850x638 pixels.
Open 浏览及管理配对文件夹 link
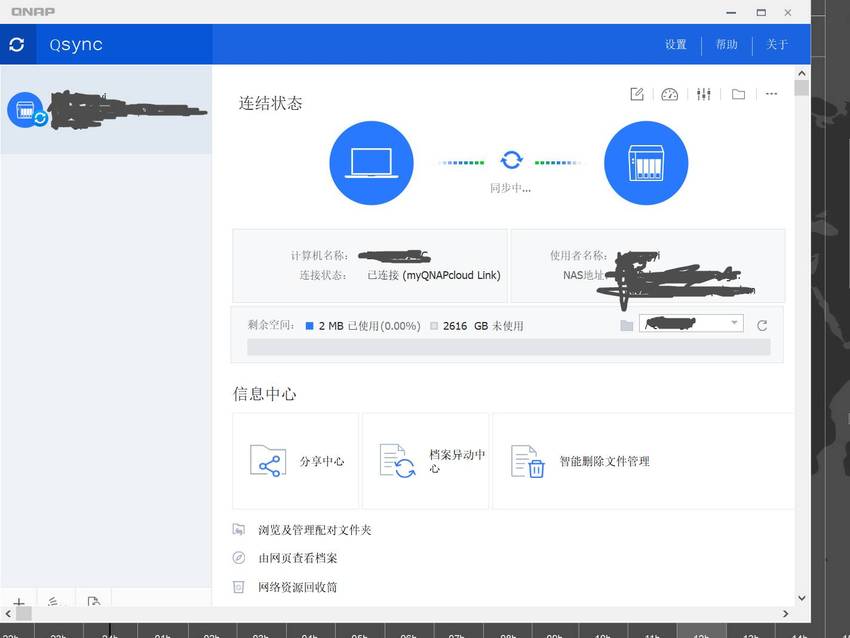click(x=314, y=530)
